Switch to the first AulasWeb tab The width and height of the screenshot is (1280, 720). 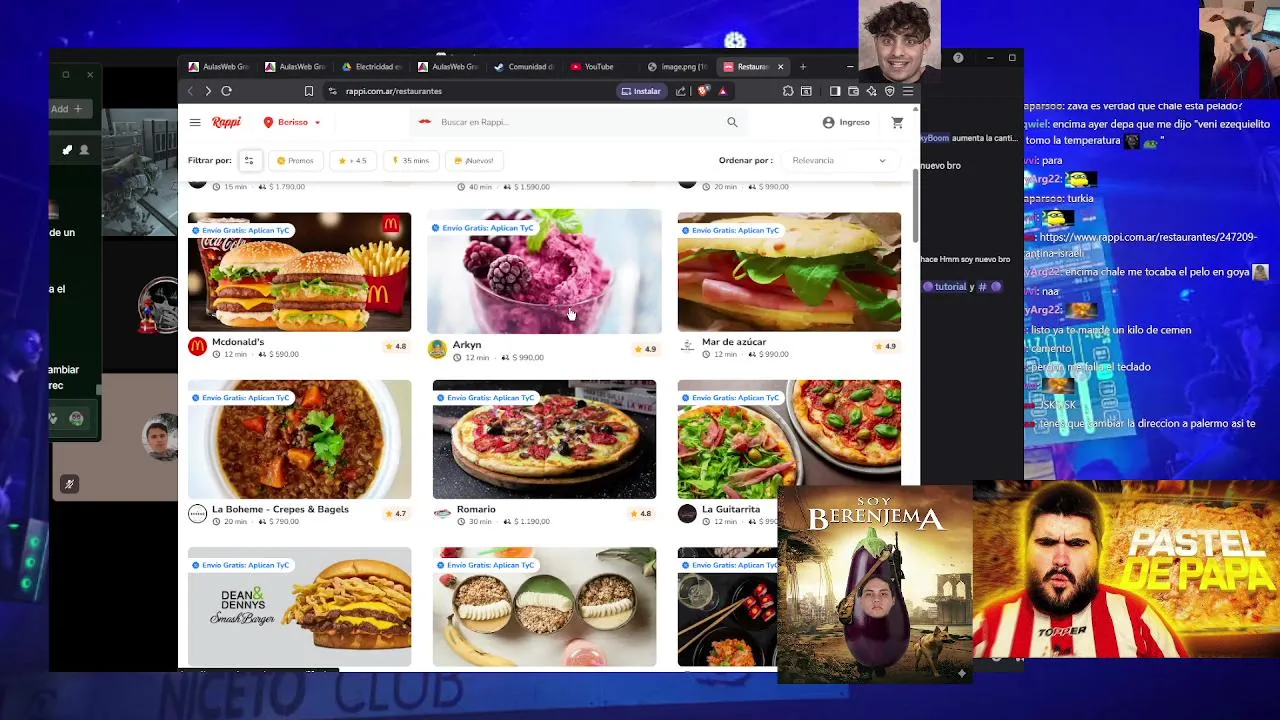[x=218, y=67]
